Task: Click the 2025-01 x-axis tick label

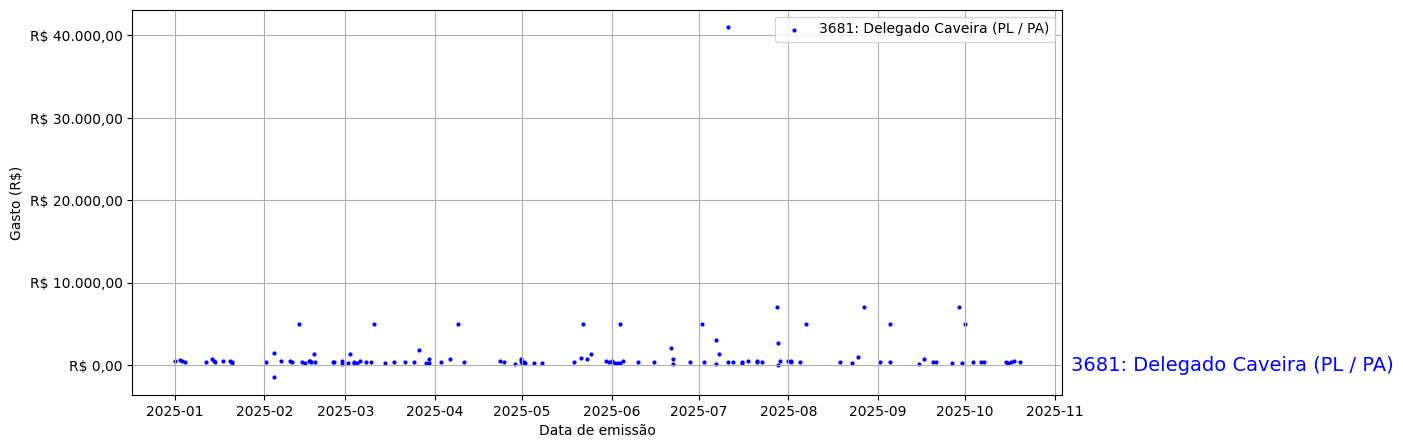Action: point(175,410)
